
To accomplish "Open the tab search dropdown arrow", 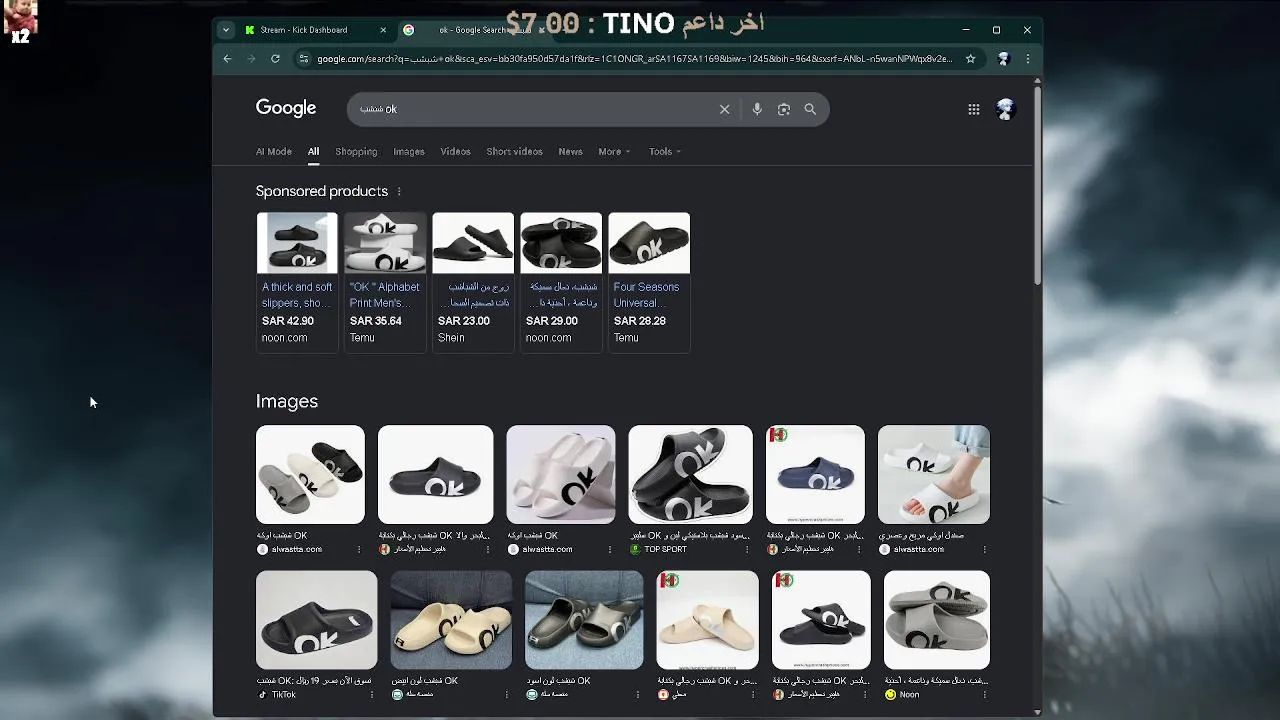I will (226, 30).
